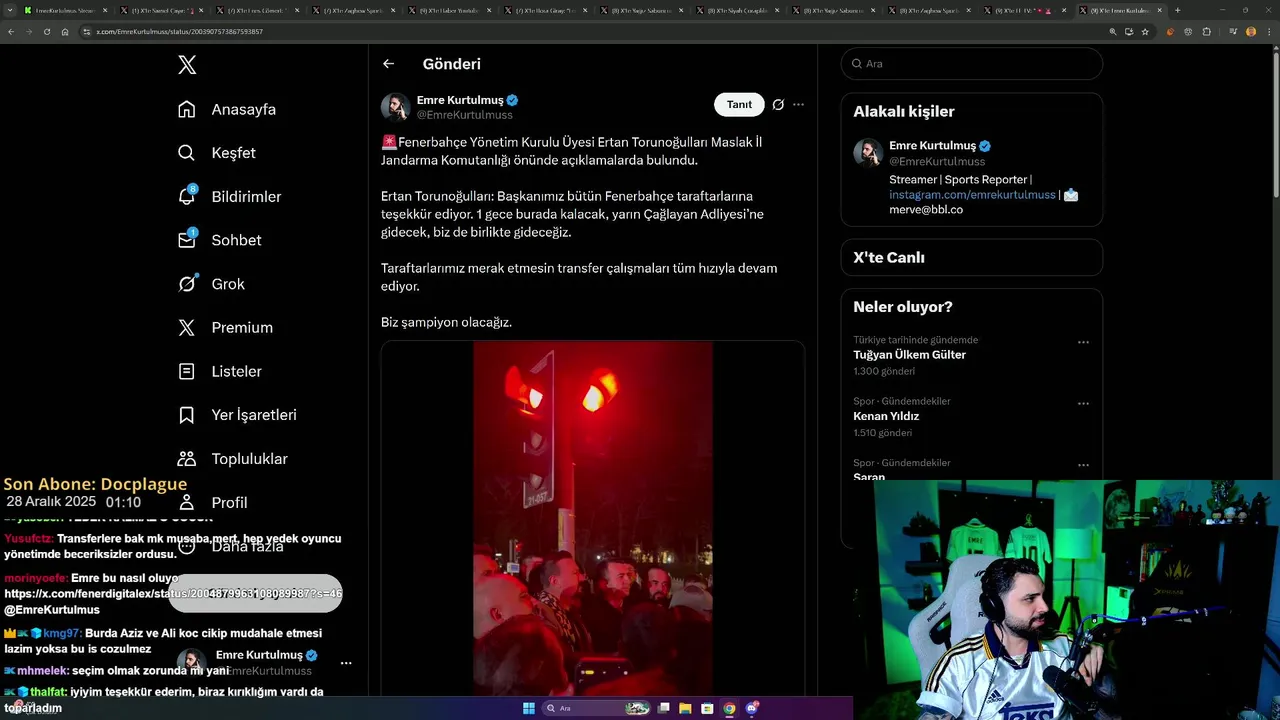Viewport: 1280px width, 720px height.
Task: Open Microsoft Store on taskbar
Action: point(707,708)
